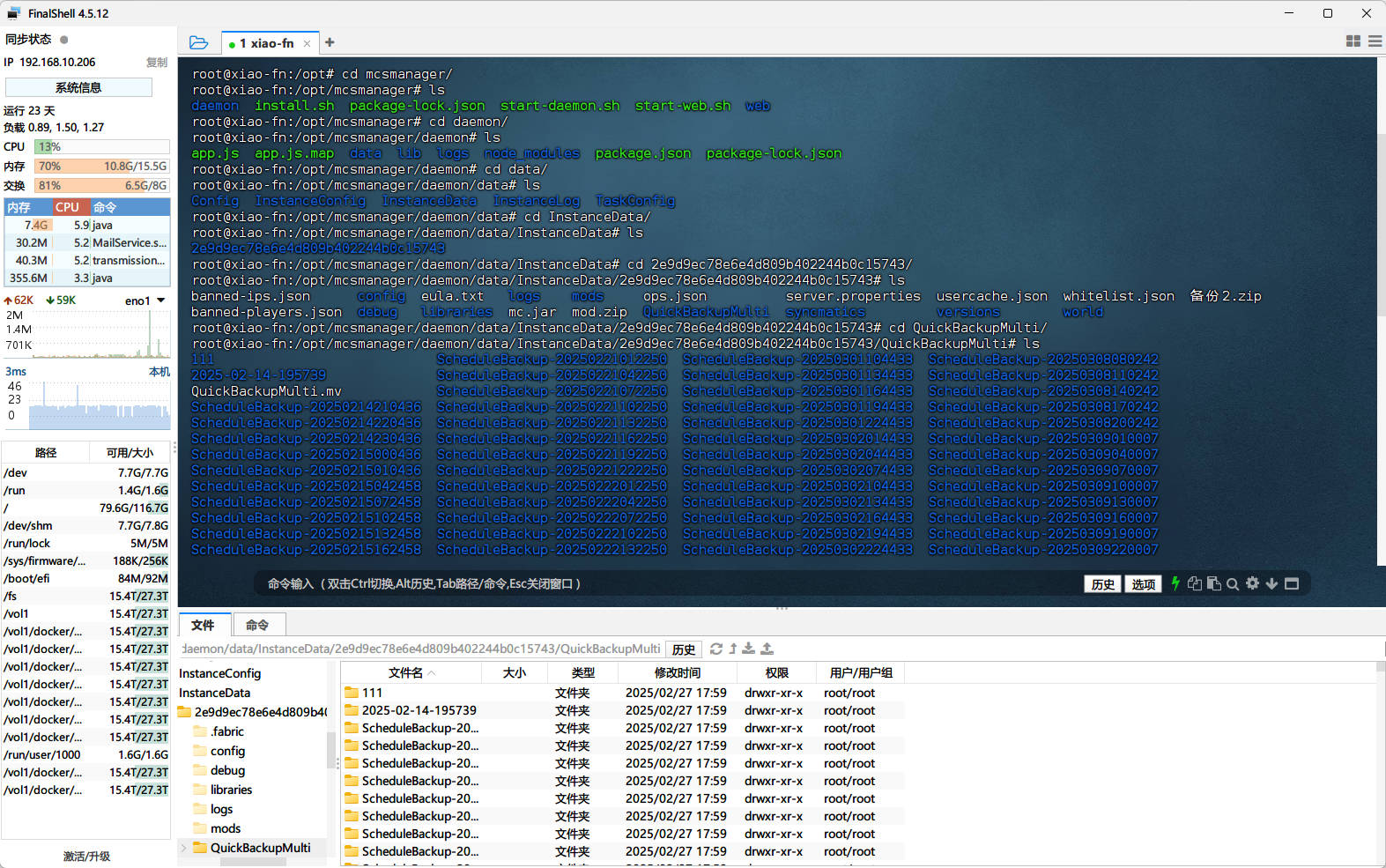1386x868 pixels.
Task: Expand the QuickBackupMulti tree node
Action: point(183,848)
